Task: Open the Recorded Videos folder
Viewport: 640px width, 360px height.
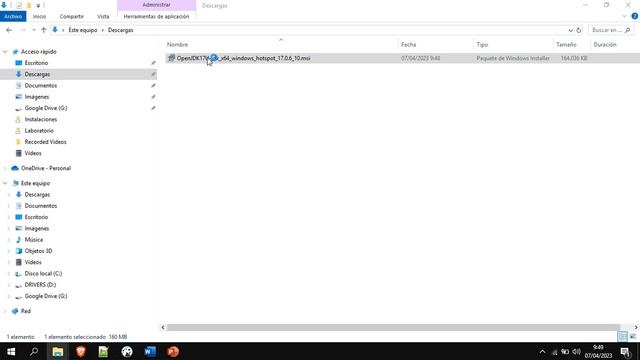Action: tap(45, 142)
